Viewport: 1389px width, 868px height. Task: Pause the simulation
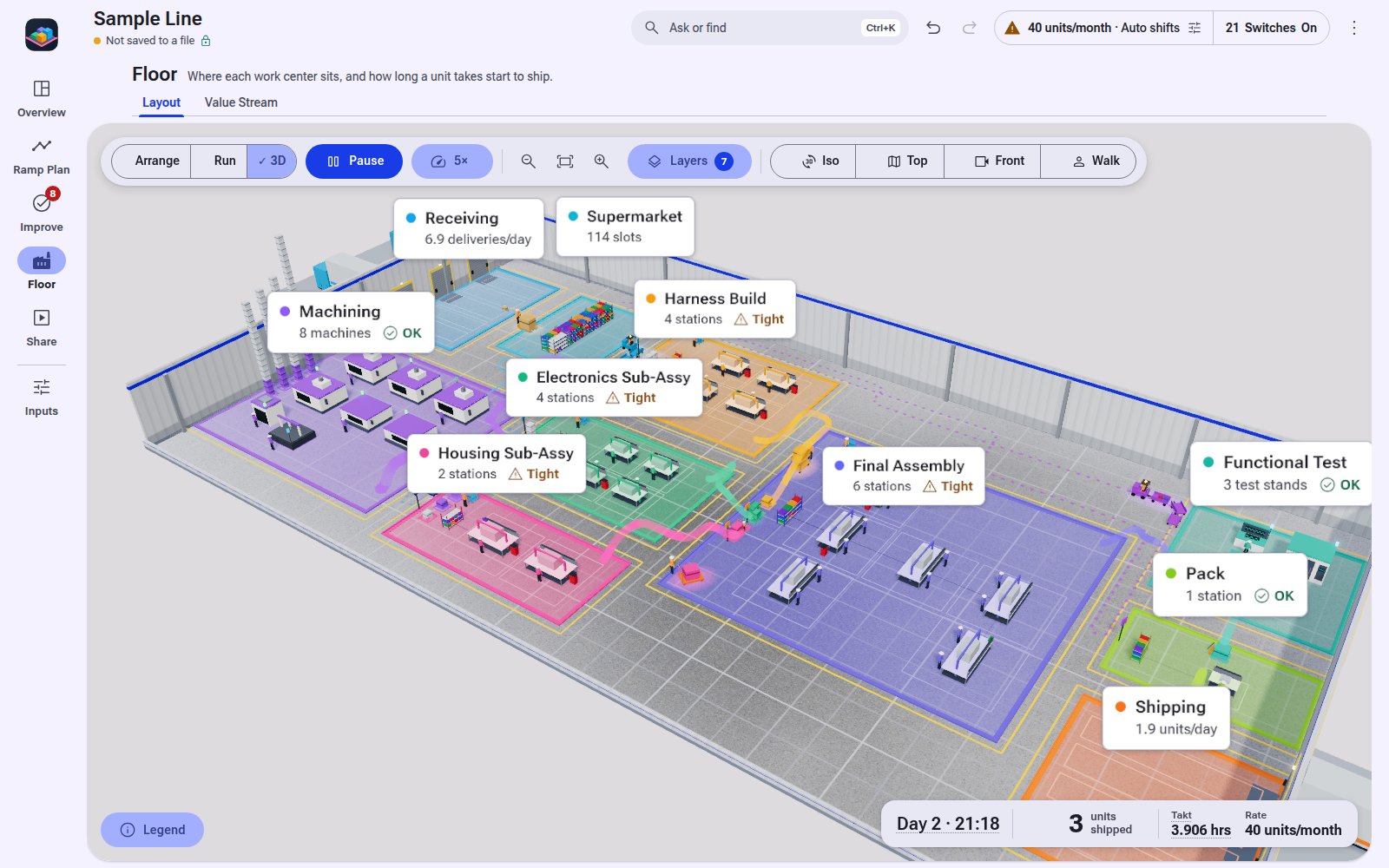click(354, 161)
